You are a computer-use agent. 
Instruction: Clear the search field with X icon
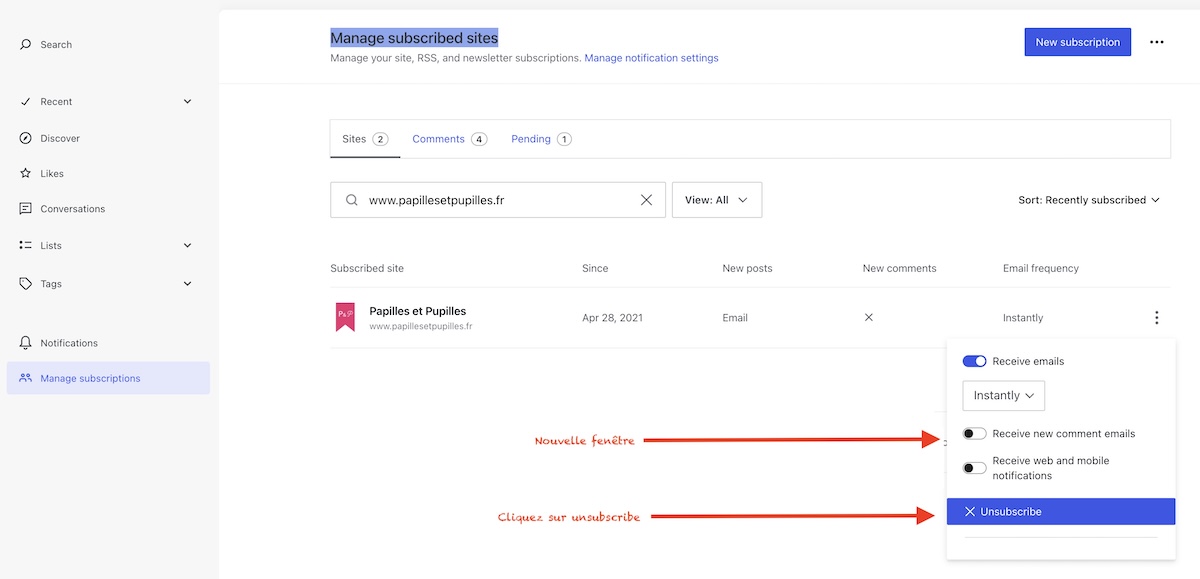[x=646, y=200]
